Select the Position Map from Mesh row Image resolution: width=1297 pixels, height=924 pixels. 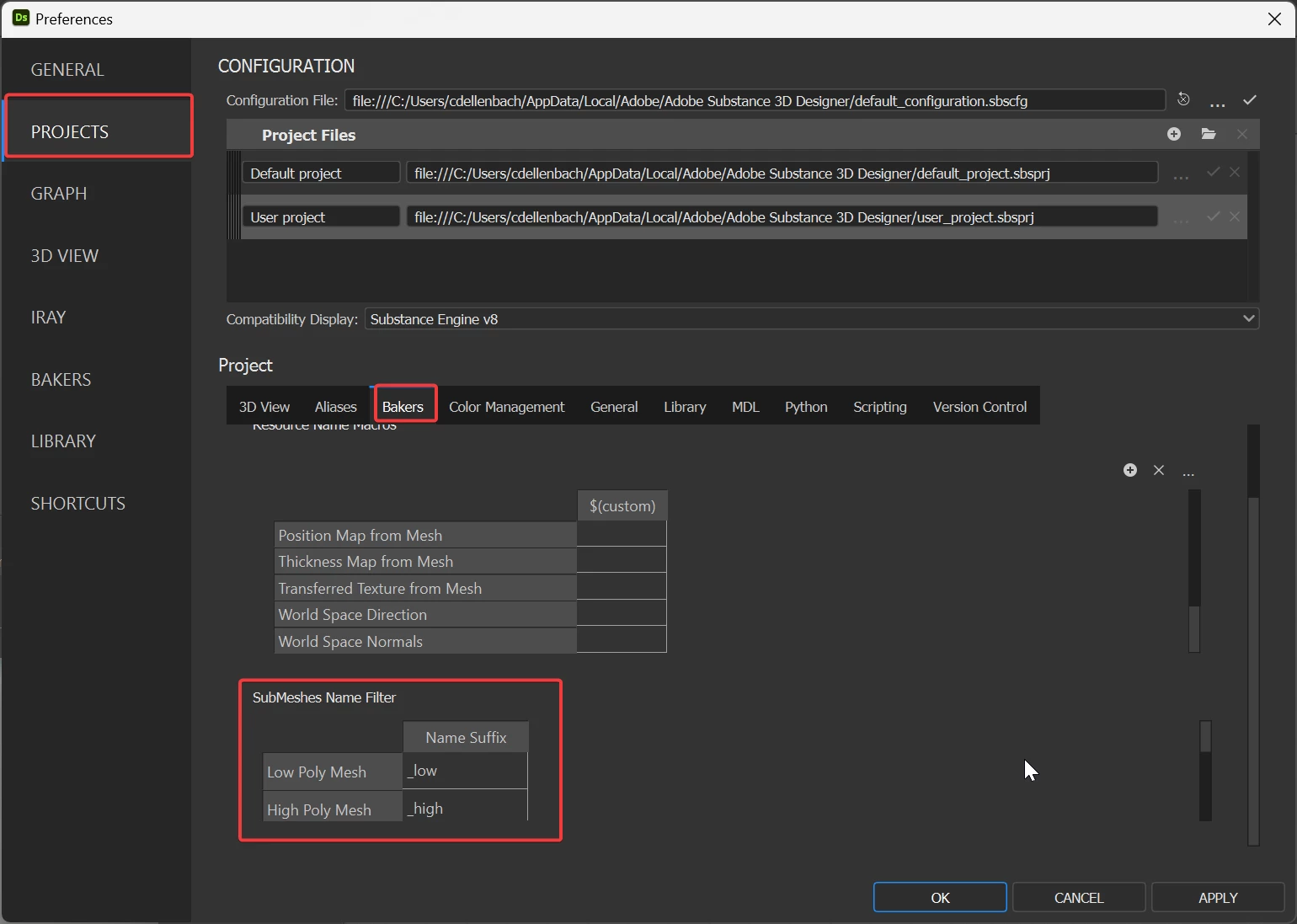425,535
